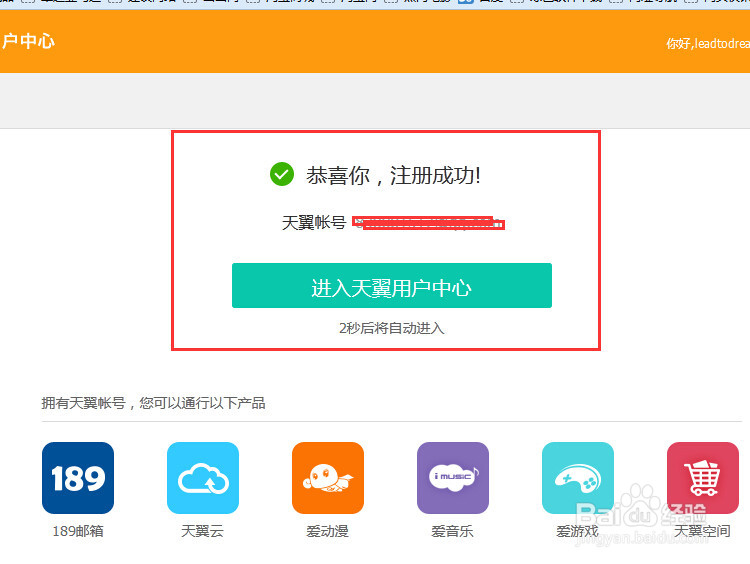Open the 天翼空间 shopping cart icon
The image size is (750, 564).
[x=703, y=477]
